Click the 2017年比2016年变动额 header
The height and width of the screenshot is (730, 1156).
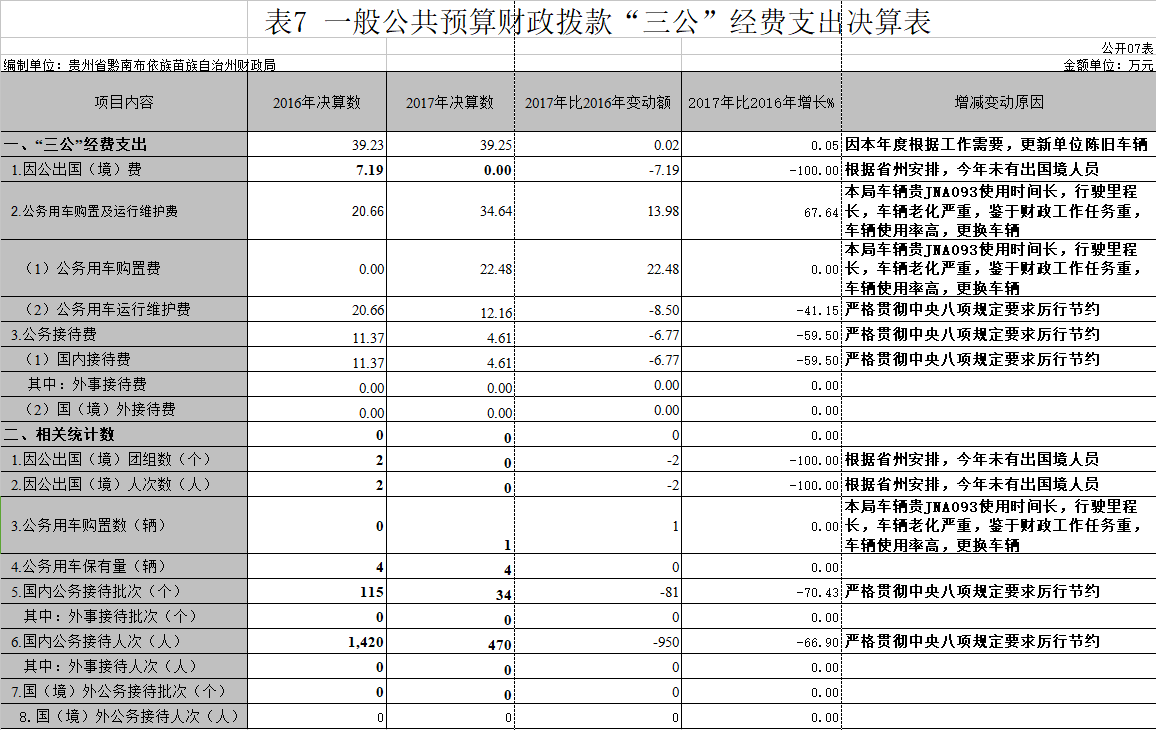pos(598,102)
